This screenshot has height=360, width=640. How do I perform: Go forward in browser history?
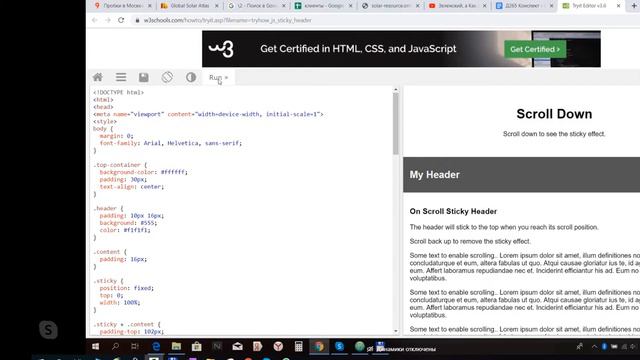click(x=108, y=20)
